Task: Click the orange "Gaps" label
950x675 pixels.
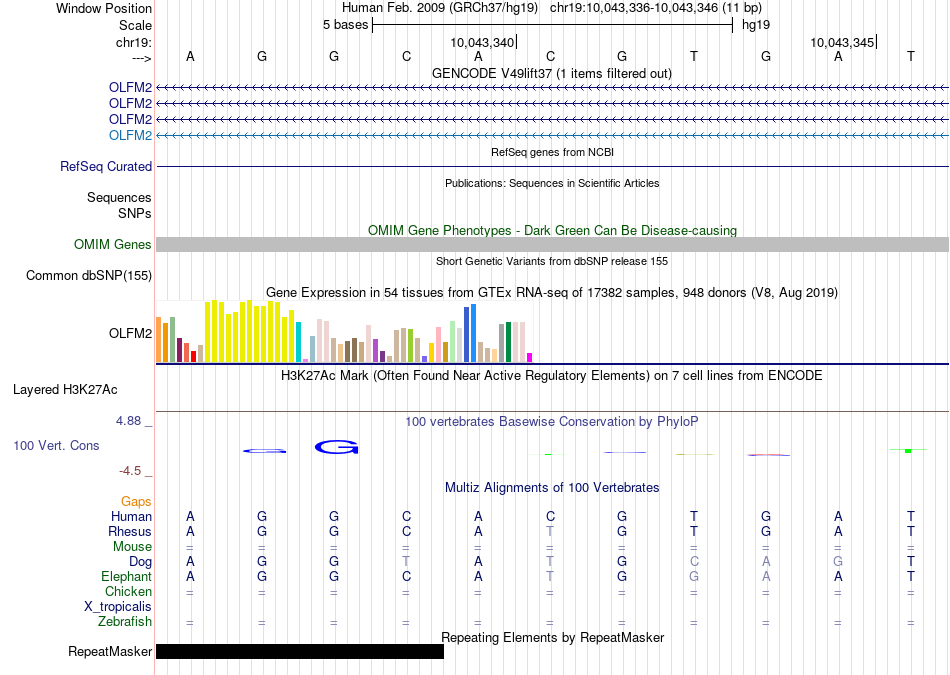Action: click(x=136, y=501)
